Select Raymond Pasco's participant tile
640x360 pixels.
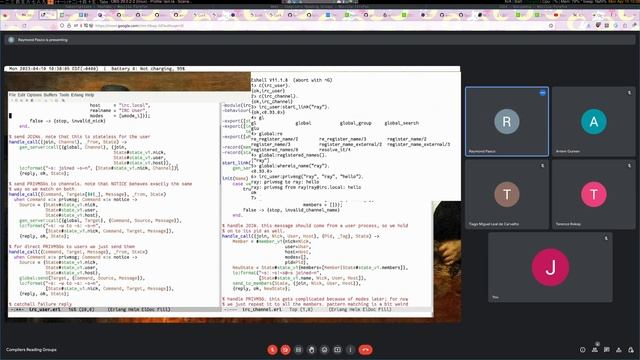(x=507, y=122)
